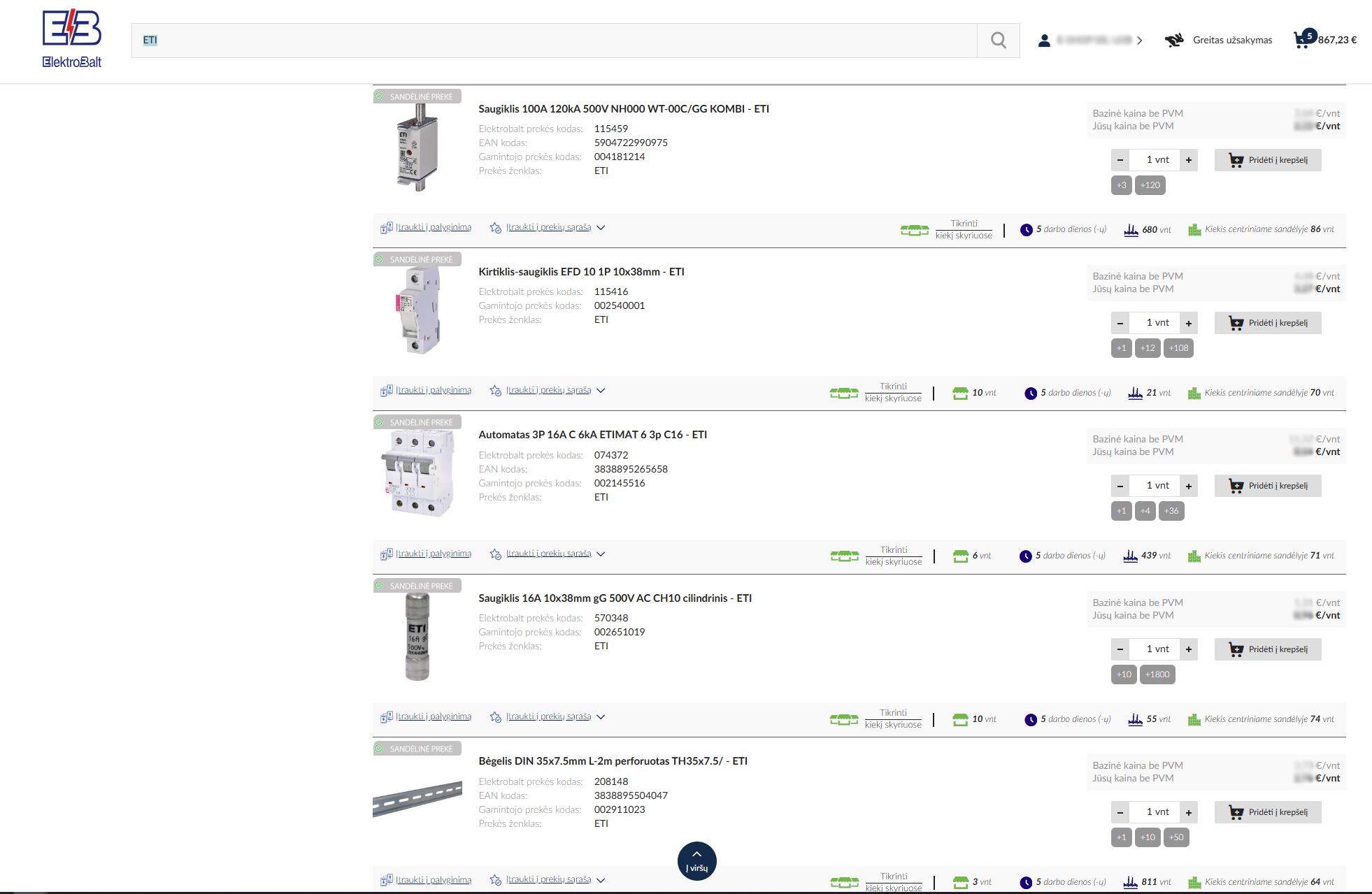1372x894 pixels.
Task: Expand product list dropdown for Automatas 3P
Action: [601, 554]
